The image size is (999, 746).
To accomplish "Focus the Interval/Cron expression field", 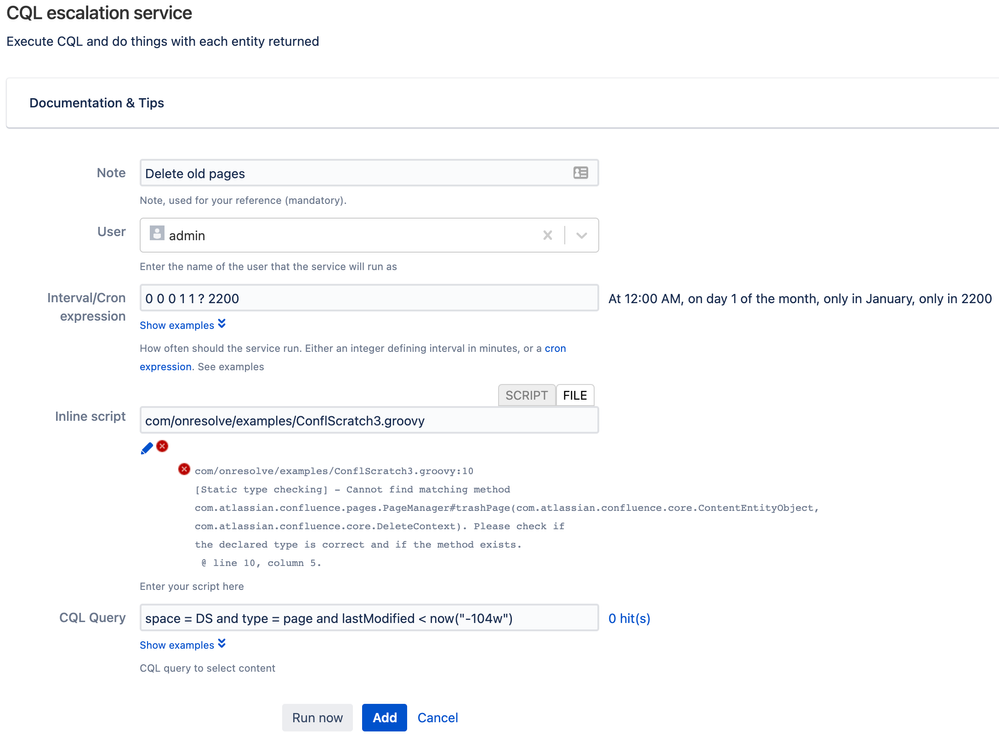I will click(x=369, y=298).
